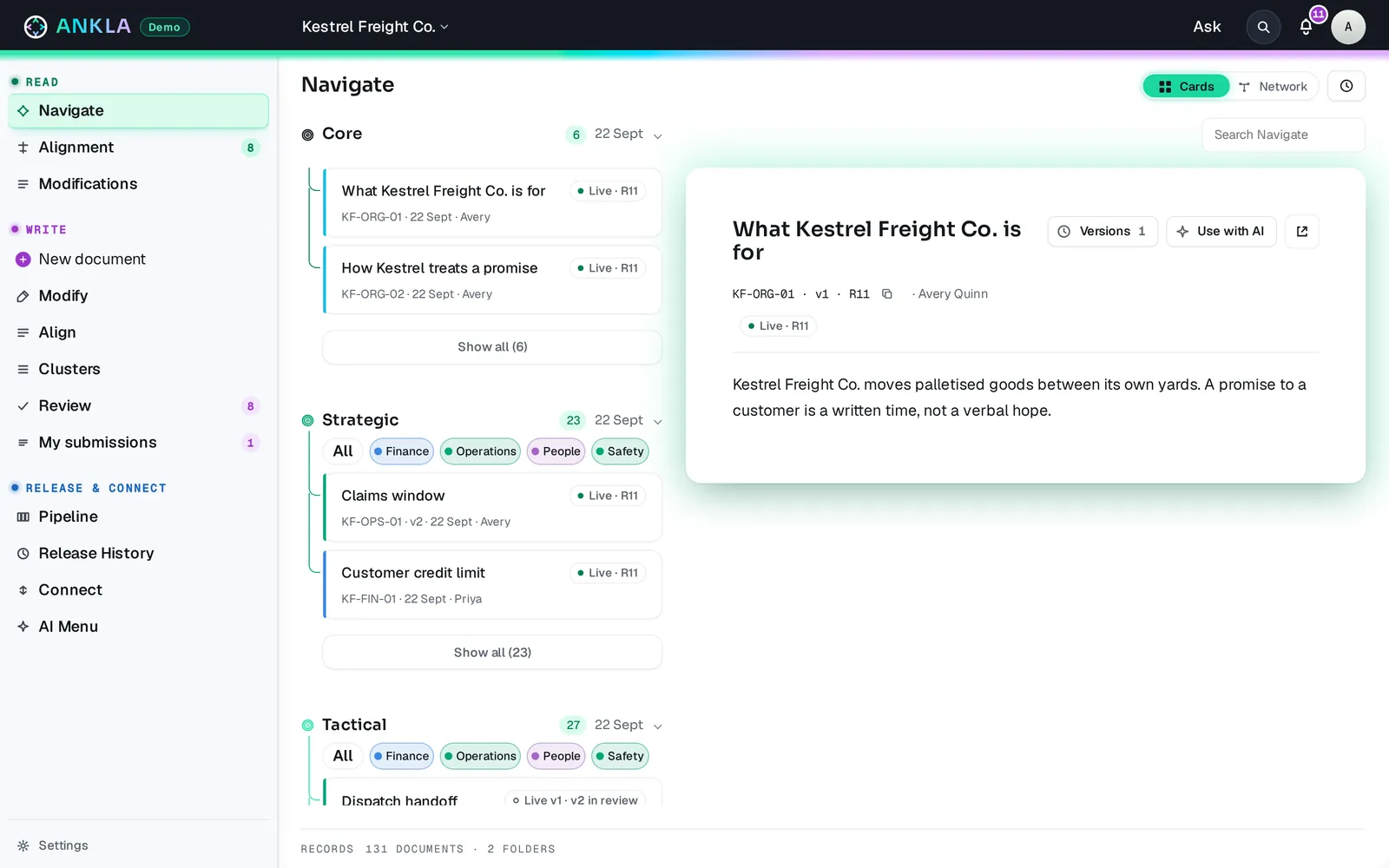Screen dimensions: 1389x868
Task: Click Show all (23) in Strategic
Action: (x=492, y=653)
